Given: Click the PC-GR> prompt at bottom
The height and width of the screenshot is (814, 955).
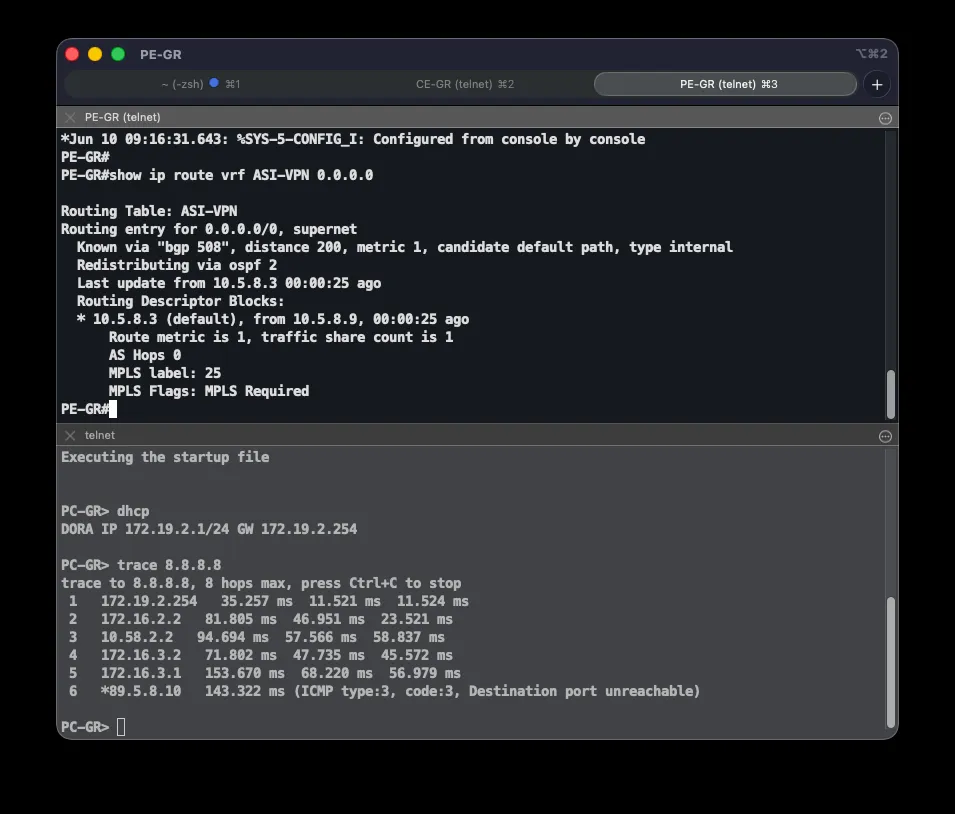Looking at the screenshot, I should 93,727.
